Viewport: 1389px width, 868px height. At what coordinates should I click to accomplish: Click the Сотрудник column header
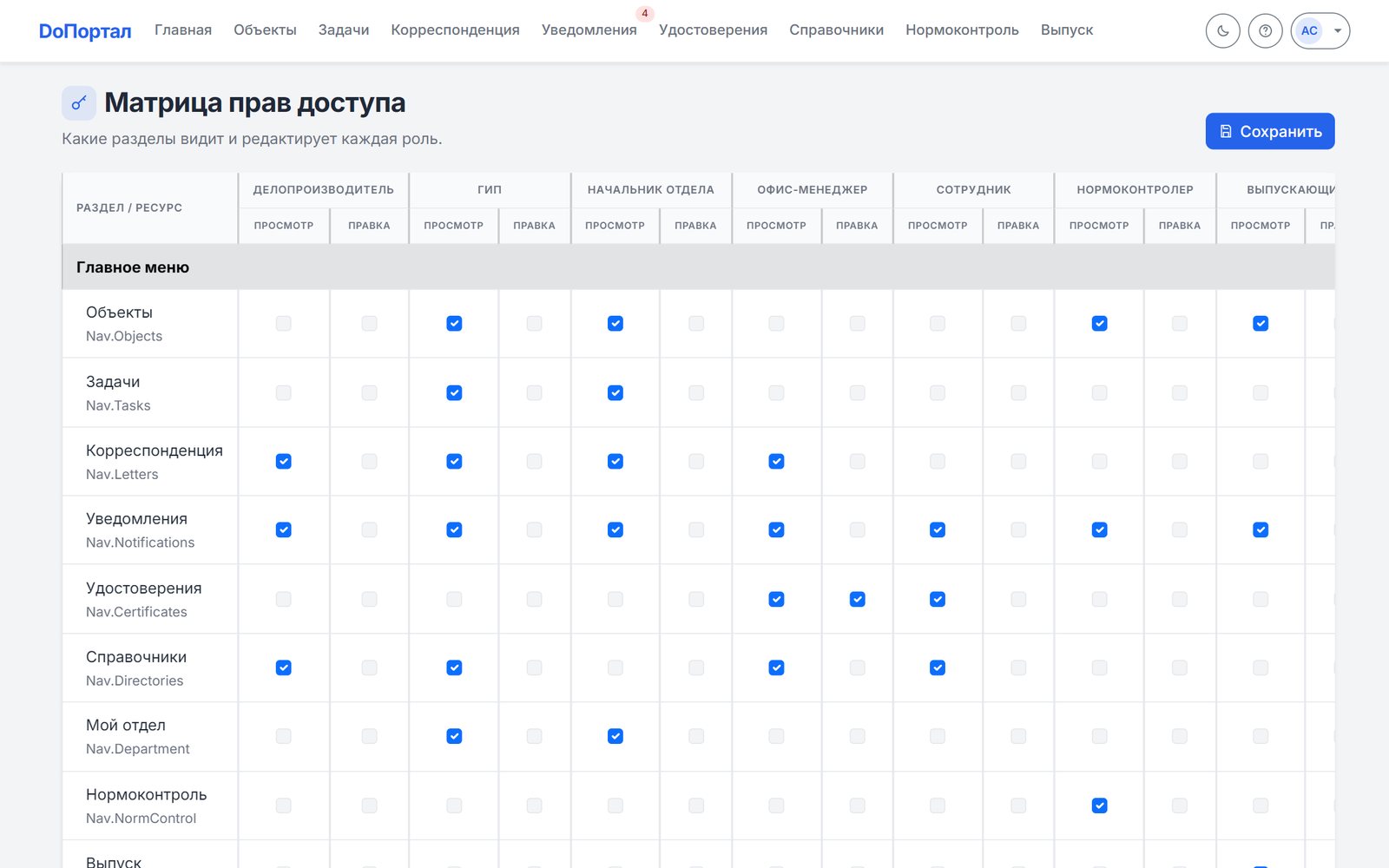[x=973, y=190]
